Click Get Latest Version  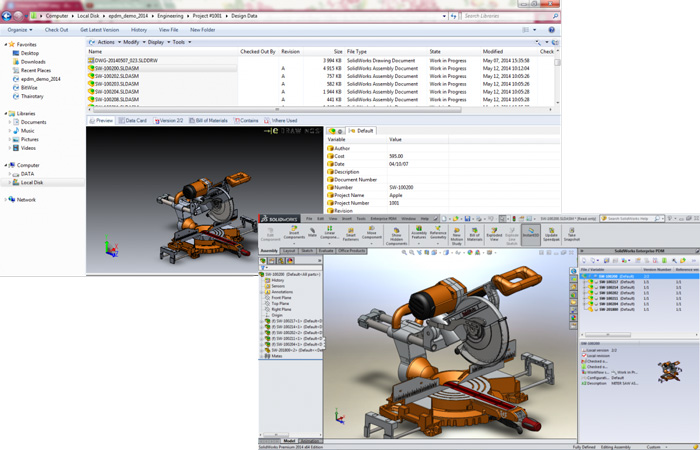click(99, 30)
